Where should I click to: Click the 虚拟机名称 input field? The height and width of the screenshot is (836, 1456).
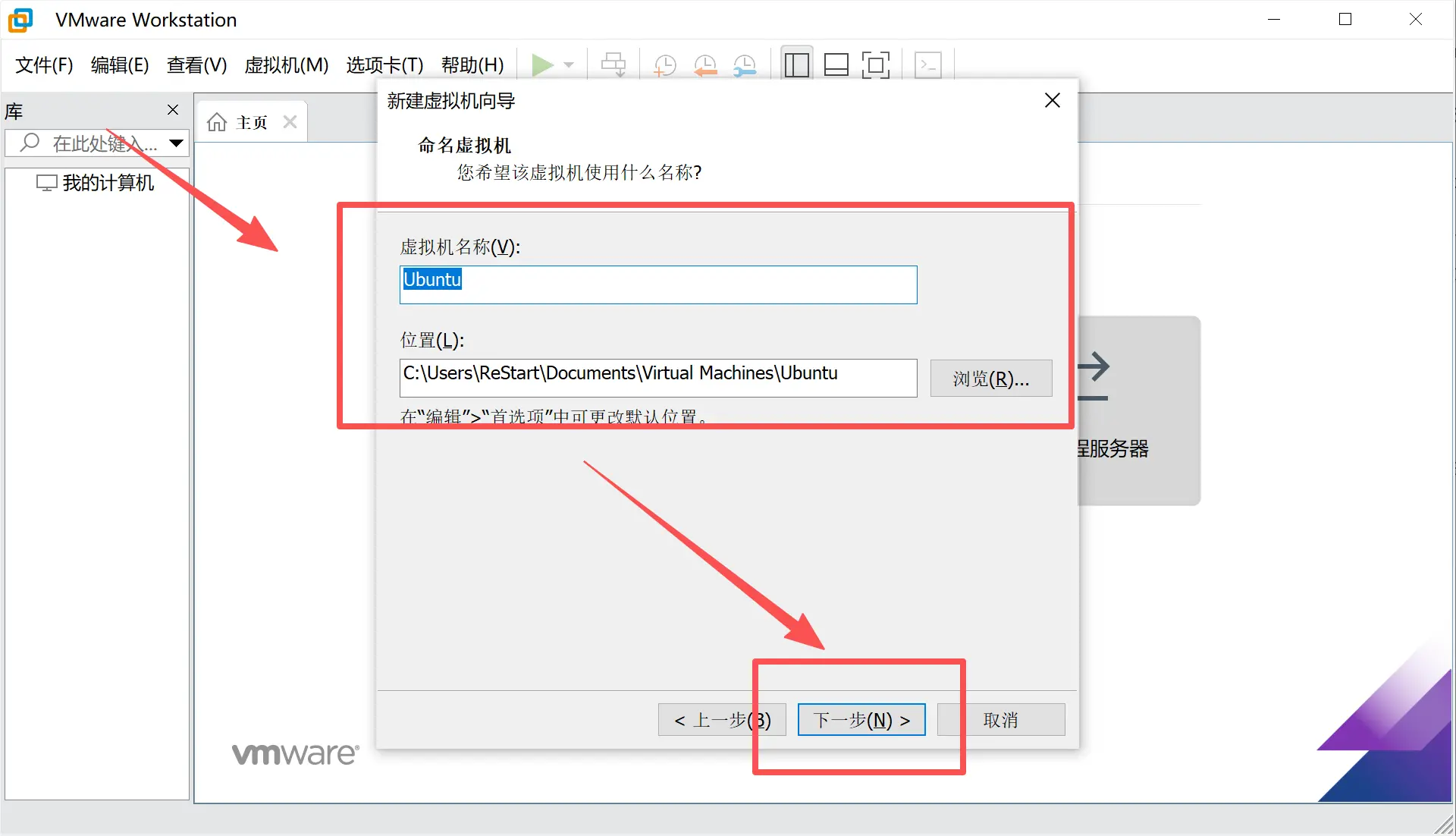[658, 284]
